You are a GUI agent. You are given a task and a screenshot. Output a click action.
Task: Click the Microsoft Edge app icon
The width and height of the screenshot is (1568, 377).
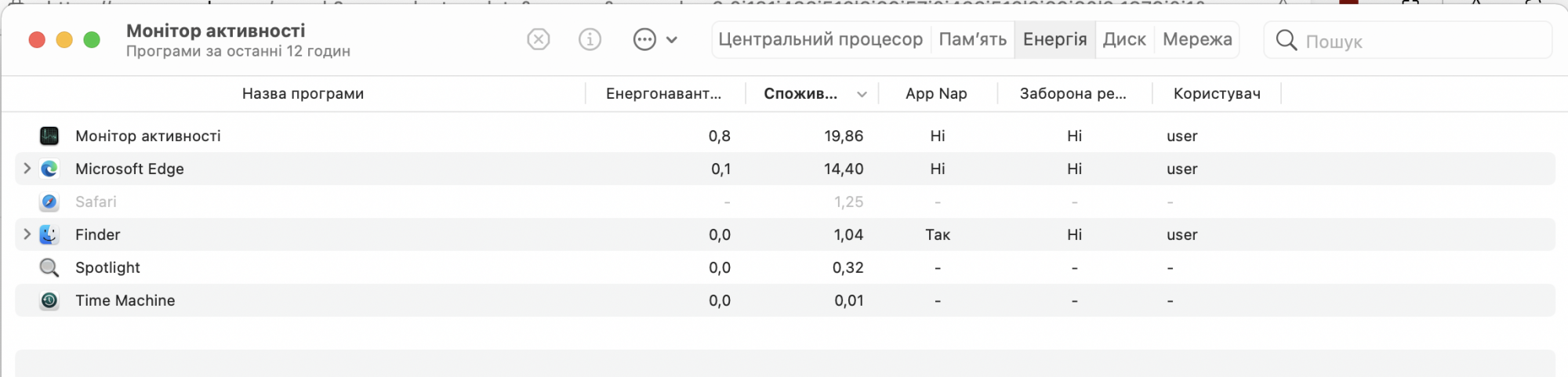pyautogui.click(x=49, y=169)
